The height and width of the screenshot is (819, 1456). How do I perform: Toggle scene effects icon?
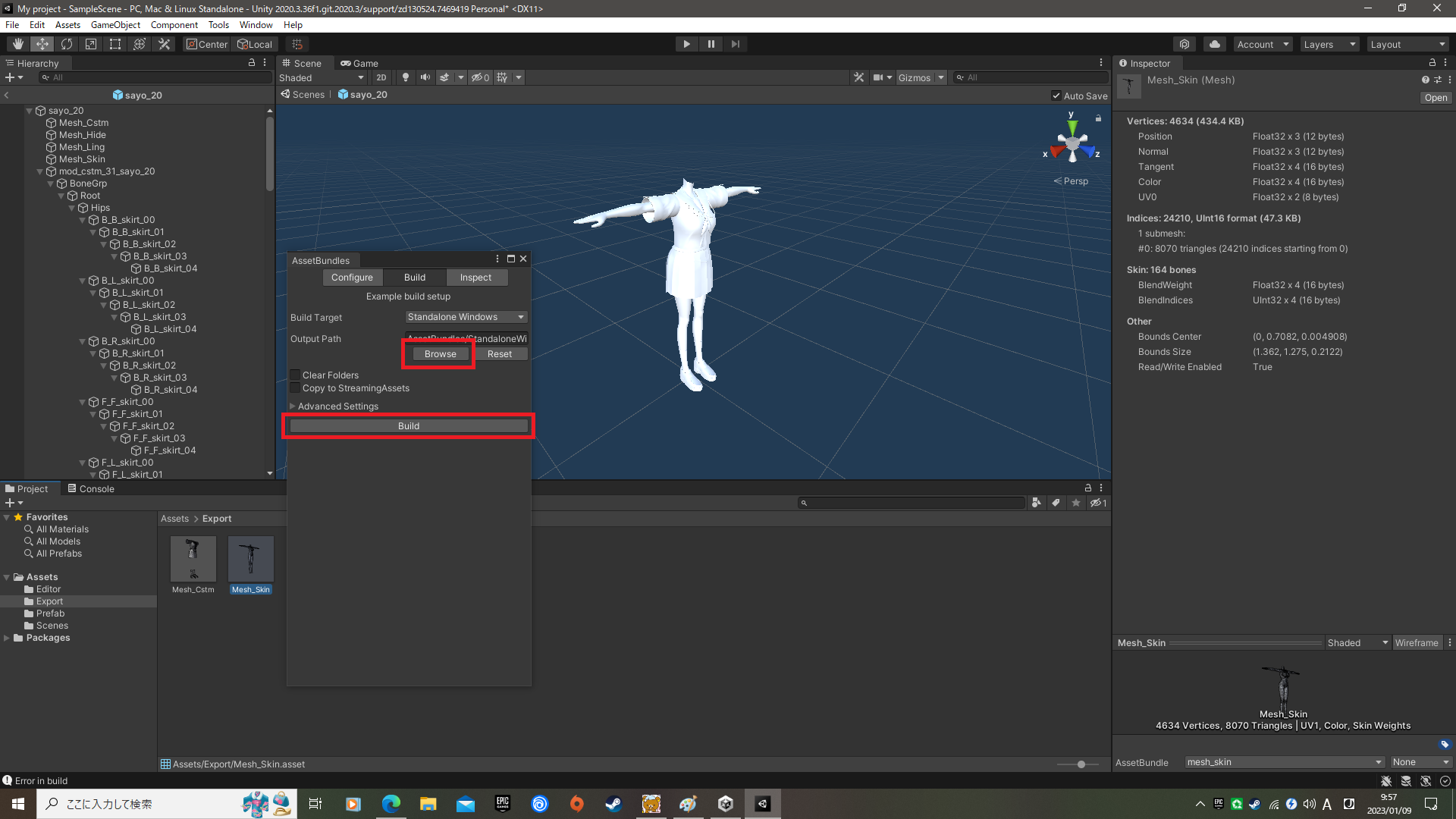point(444,77)
